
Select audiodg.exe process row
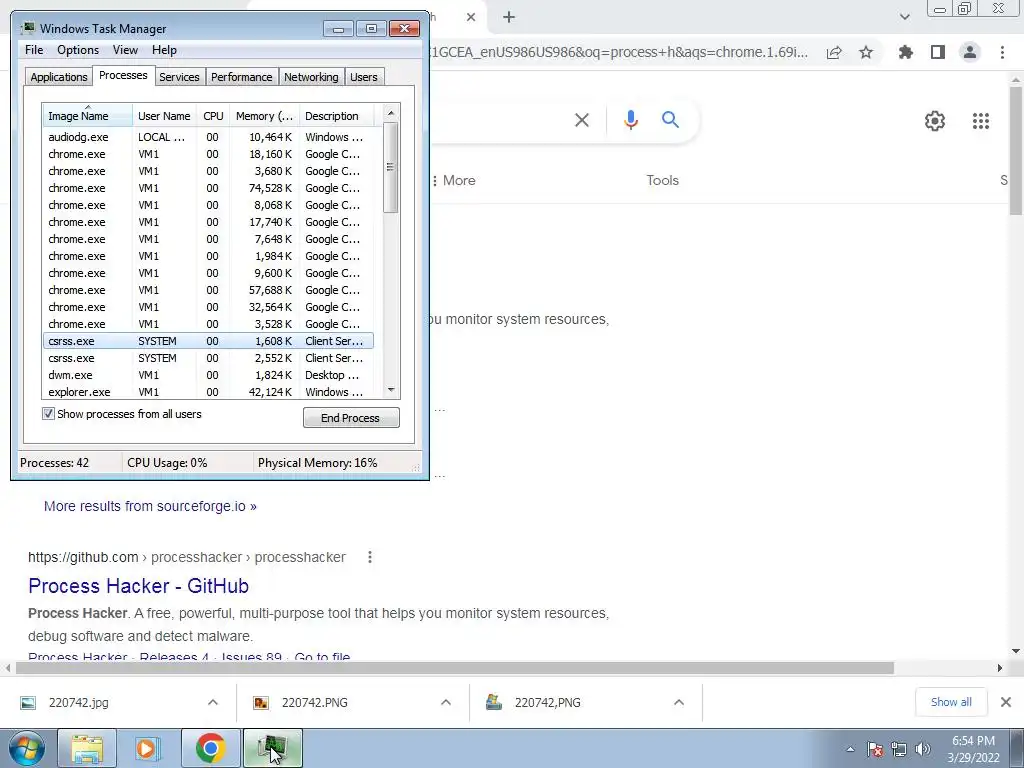(208, 137)
